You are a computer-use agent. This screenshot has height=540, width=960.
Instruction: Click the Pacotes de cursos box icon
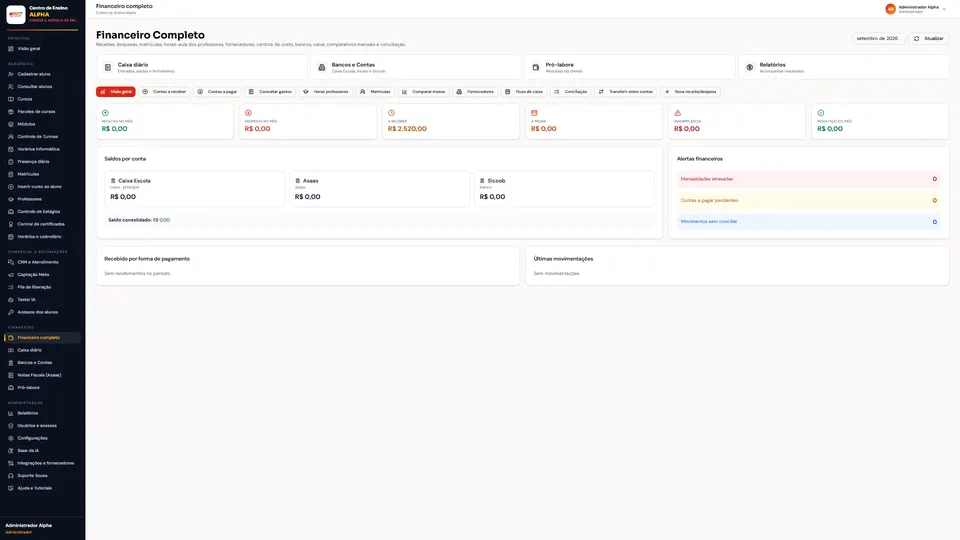(10, 111)
